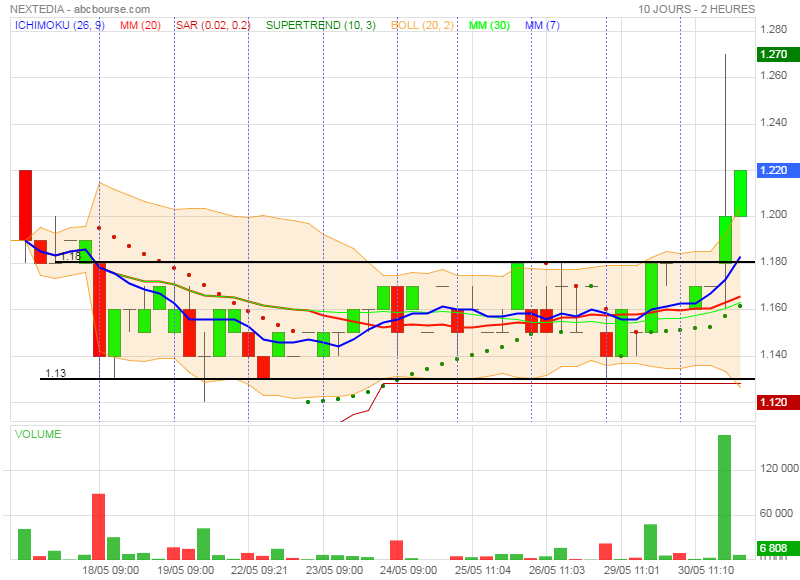Click the blue 1.220 price tag
This screenshot has height=580, width=800.
click(778, 170)
